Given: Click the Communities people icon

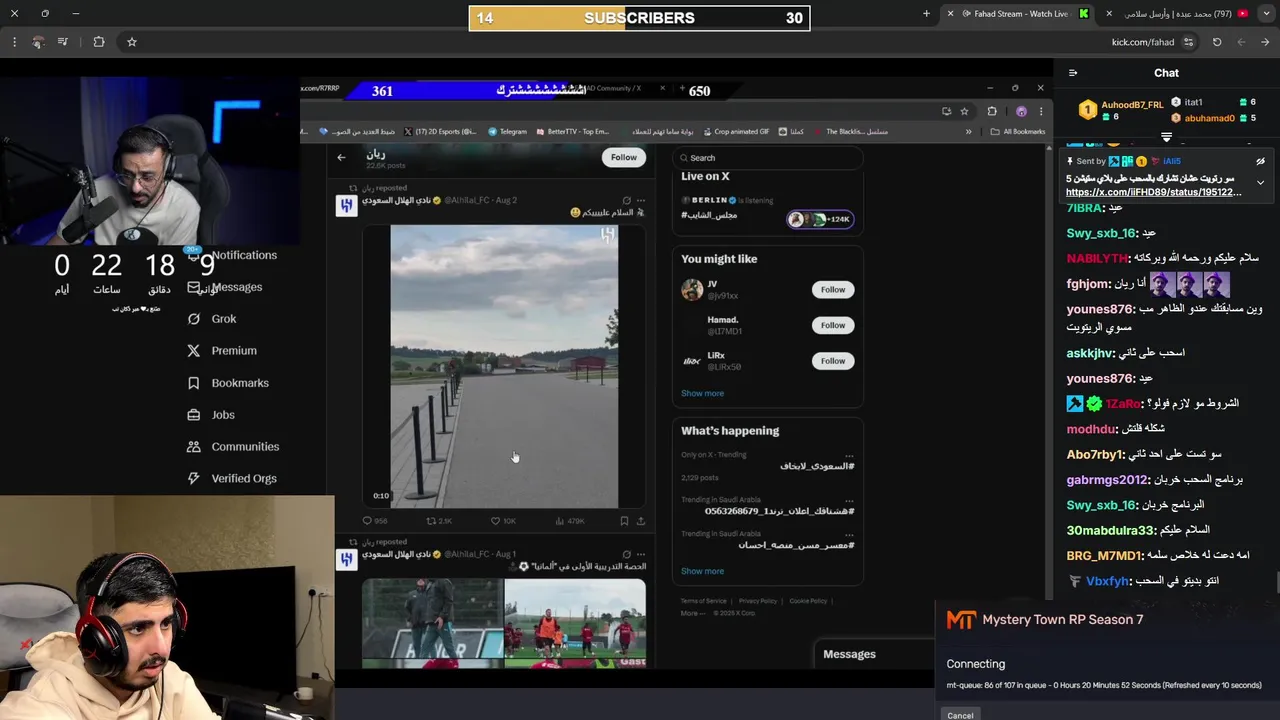Looking at the screenshot, I should (194, 447).
